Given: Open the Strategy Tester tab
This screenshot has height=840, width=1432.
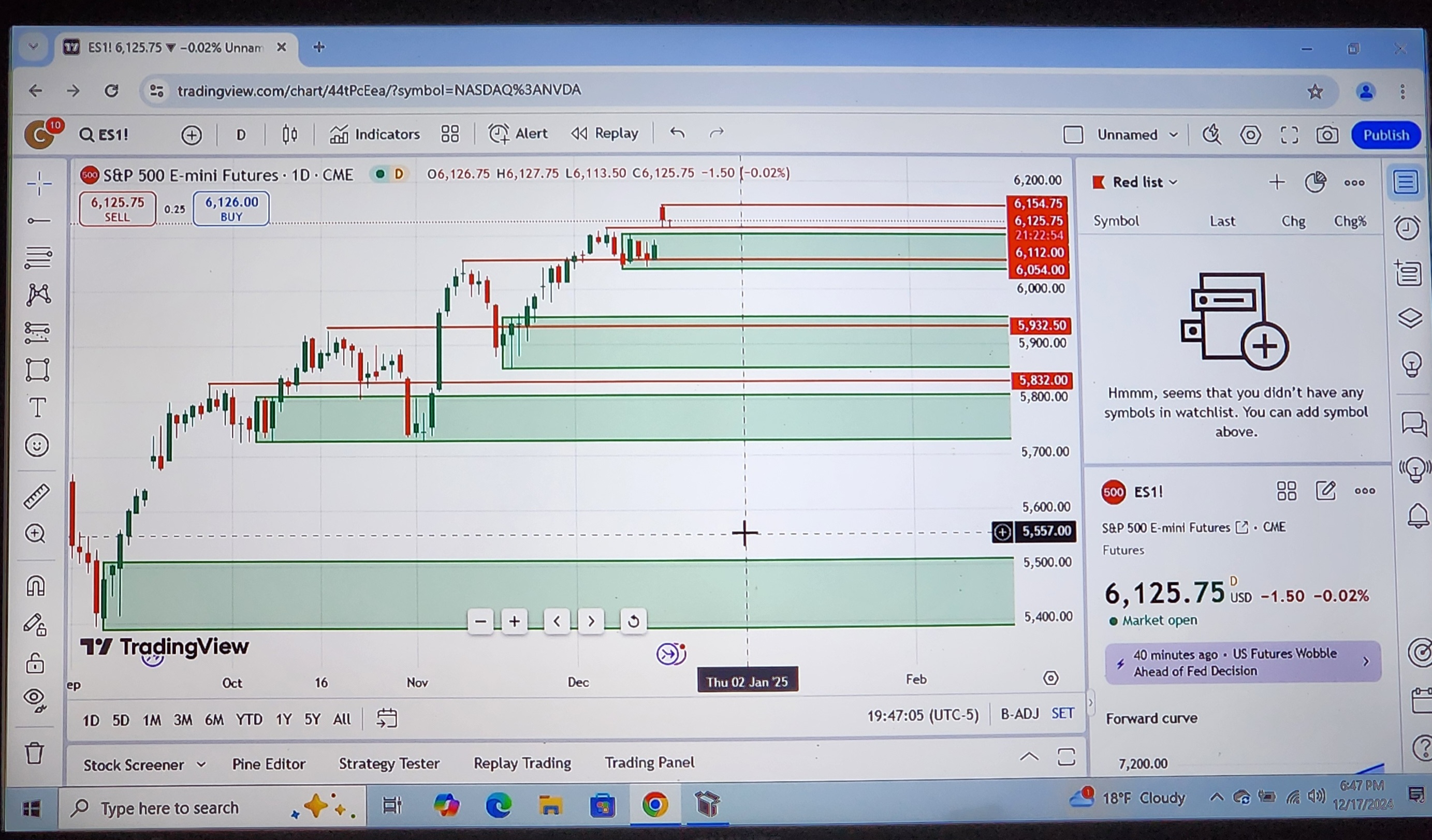Looking at the screenshot, I should click(389, 764).
